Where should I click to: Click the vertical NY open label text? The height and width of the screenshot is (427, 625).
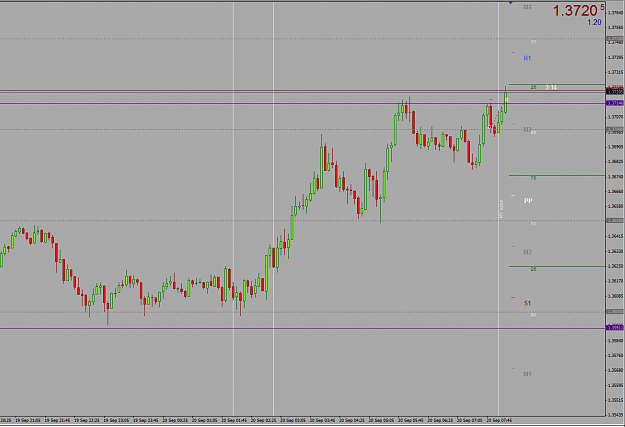coord(501,209)
